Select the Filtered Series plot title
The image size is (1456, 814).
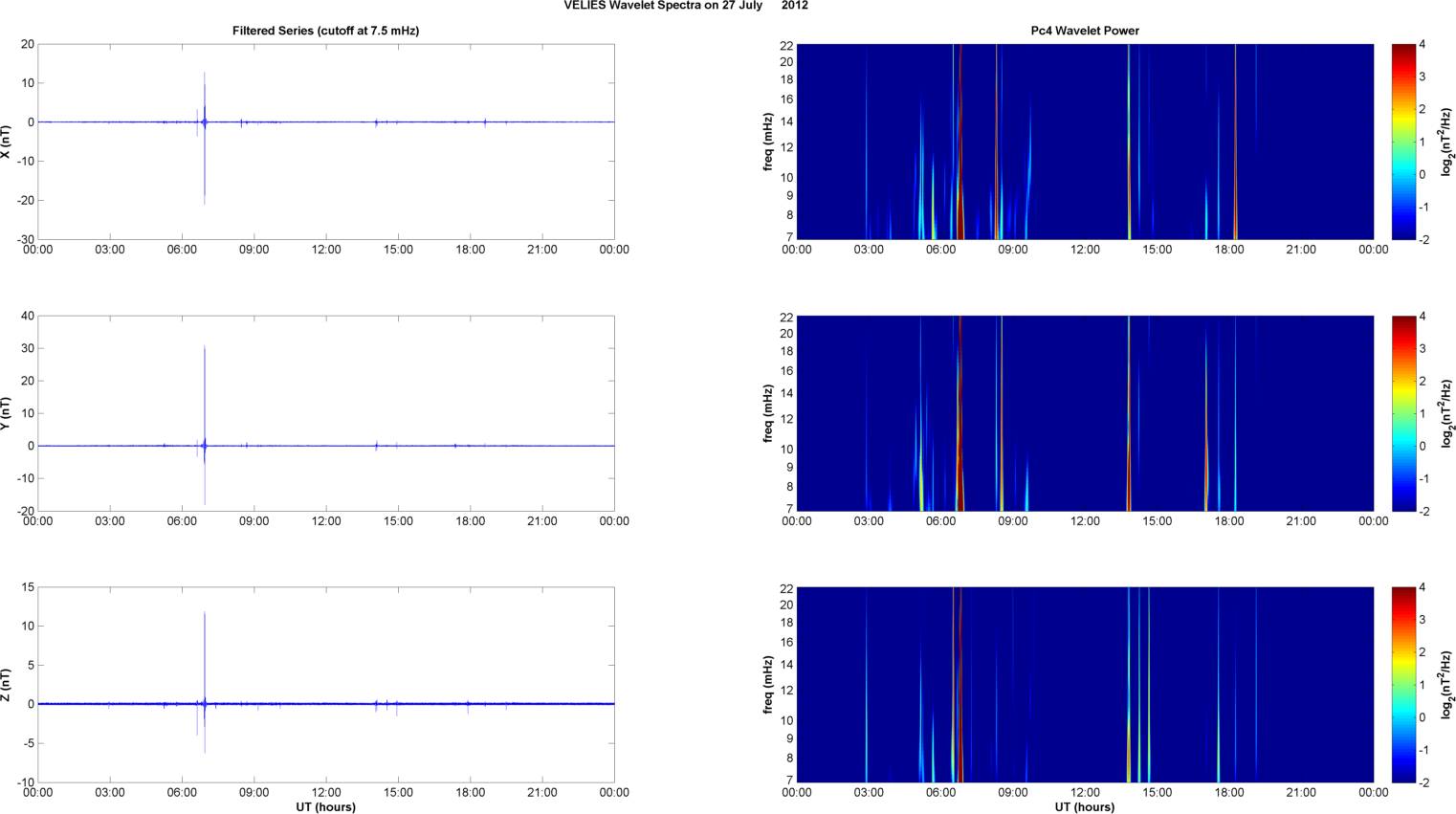tap(325, 31)
